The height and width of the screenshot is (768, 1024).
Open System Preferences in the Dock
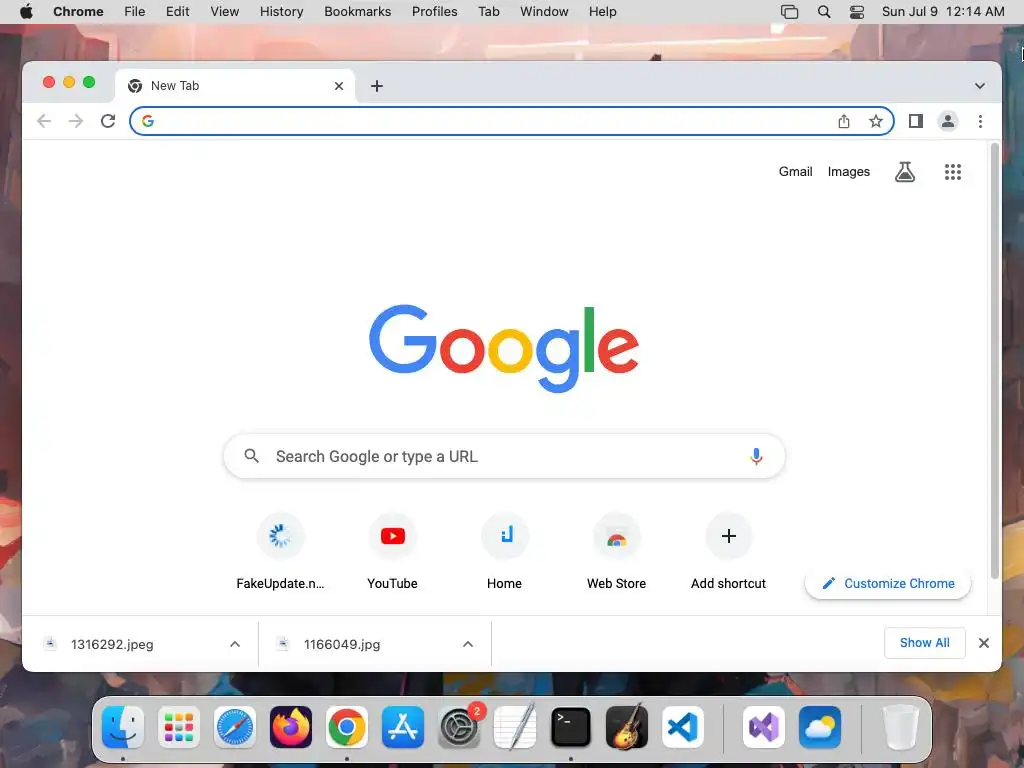pos(459,727)
